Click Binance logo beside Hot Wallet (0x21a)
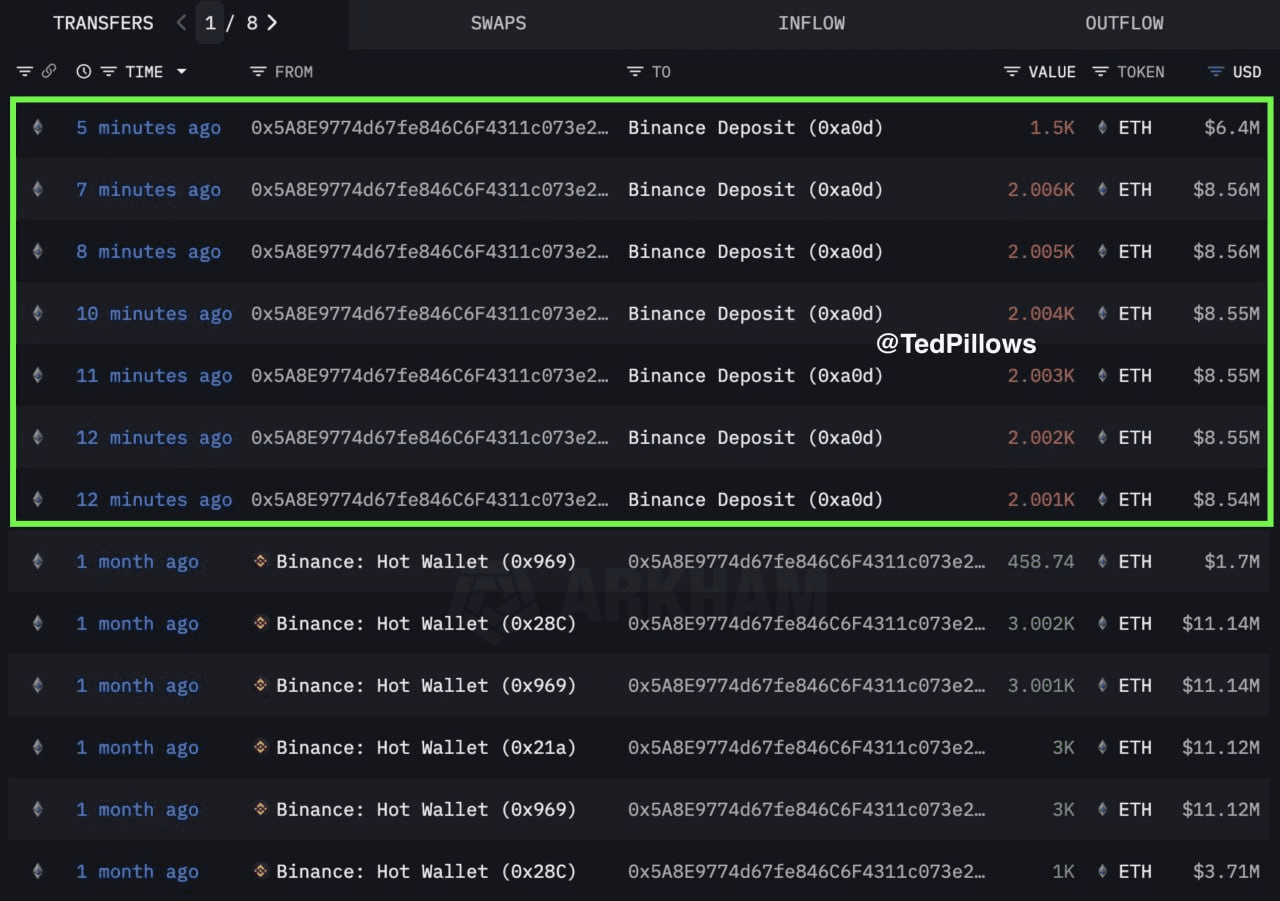 [260, 747]
